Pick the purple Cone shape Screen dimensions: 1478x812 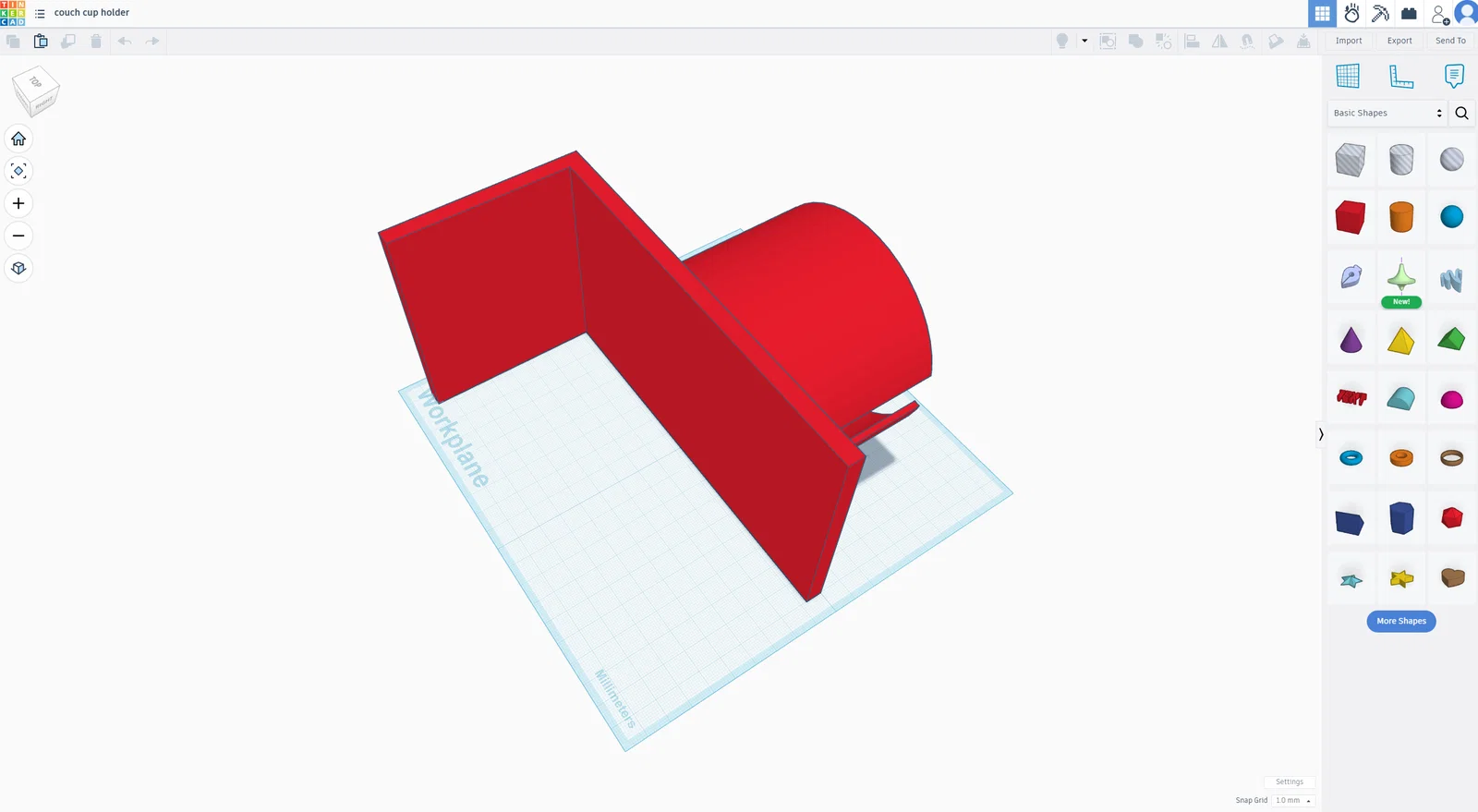point(1351,340)
